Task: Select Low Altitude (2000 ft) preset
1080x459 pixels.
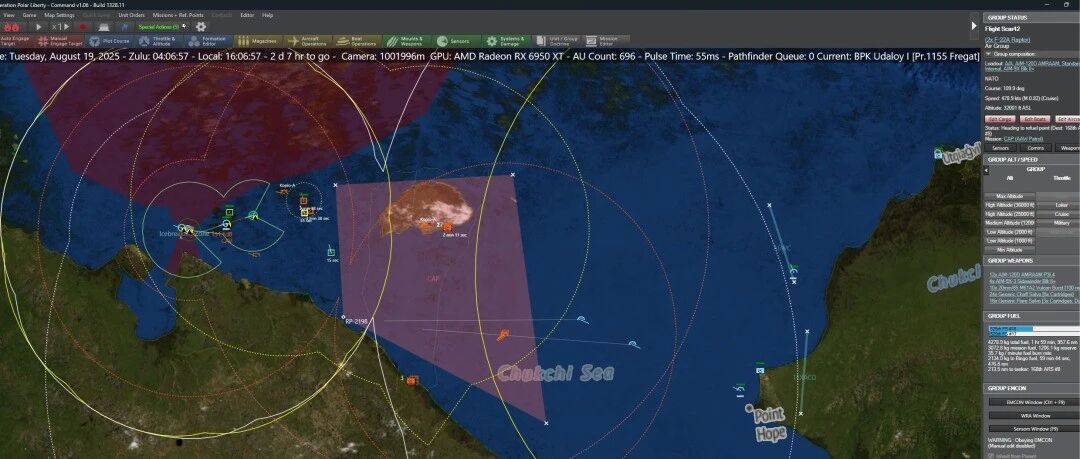Action: (1010, 232)
